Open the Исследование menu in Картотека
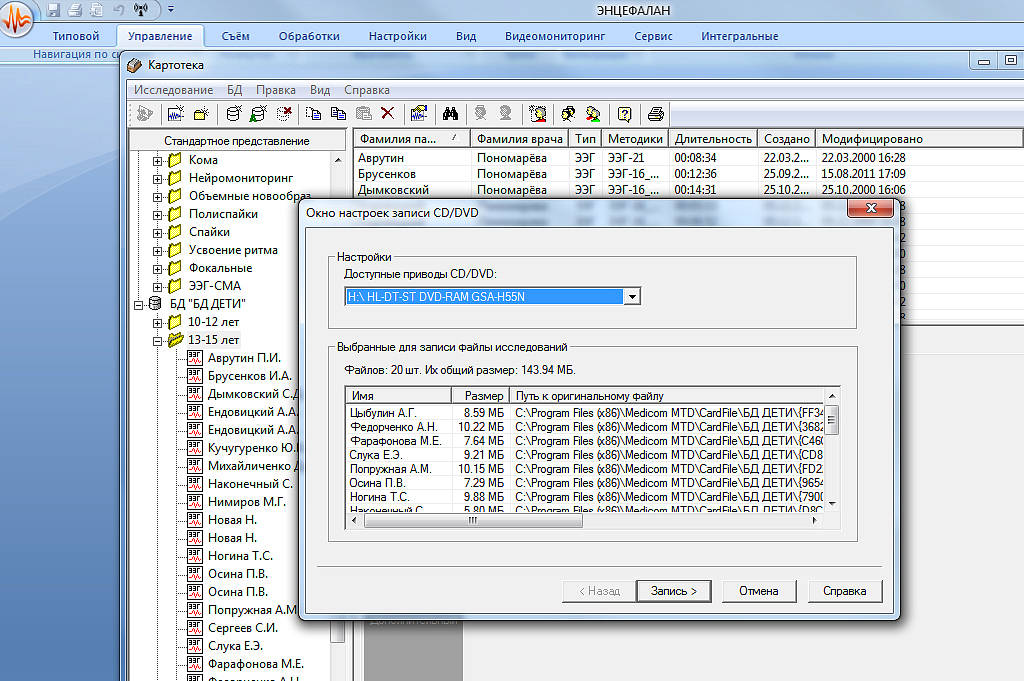The height and width of the screenshot is (681, 1024). pyautogui.click(x=173, y=90)
